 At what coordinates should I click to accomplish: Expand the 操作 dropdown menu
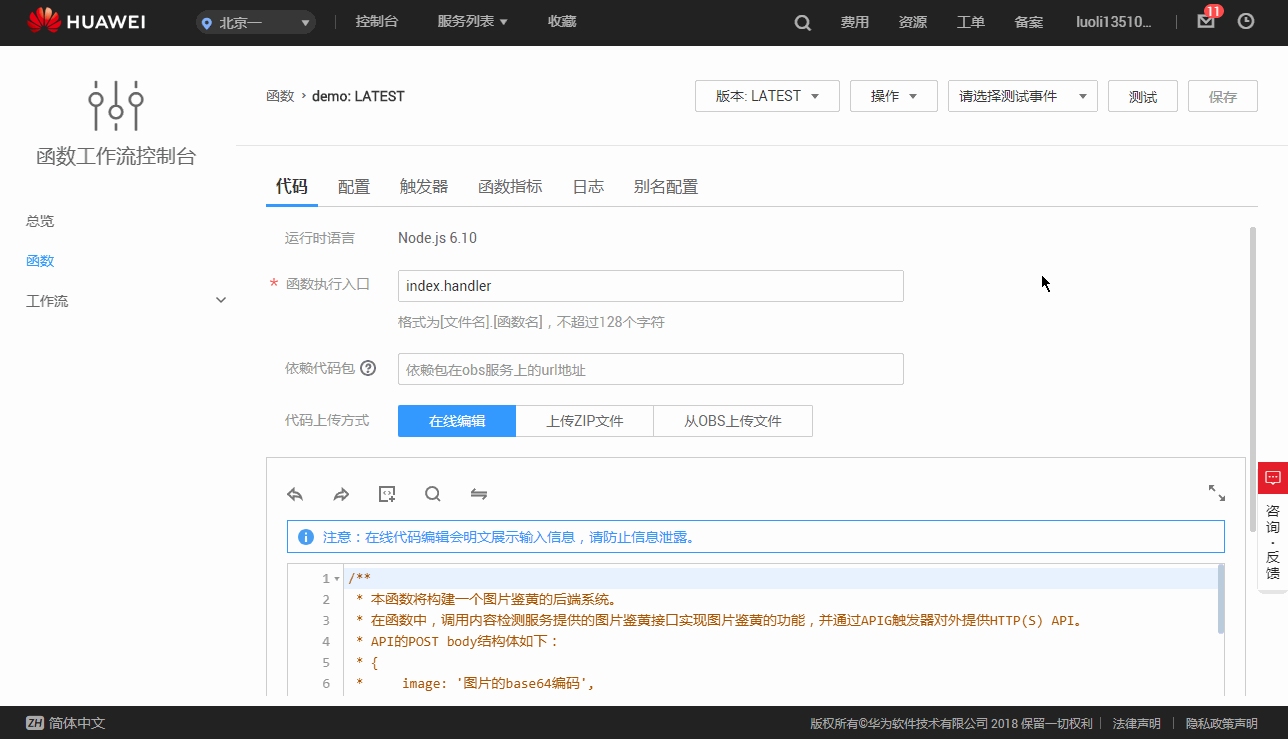coord(893,95)
